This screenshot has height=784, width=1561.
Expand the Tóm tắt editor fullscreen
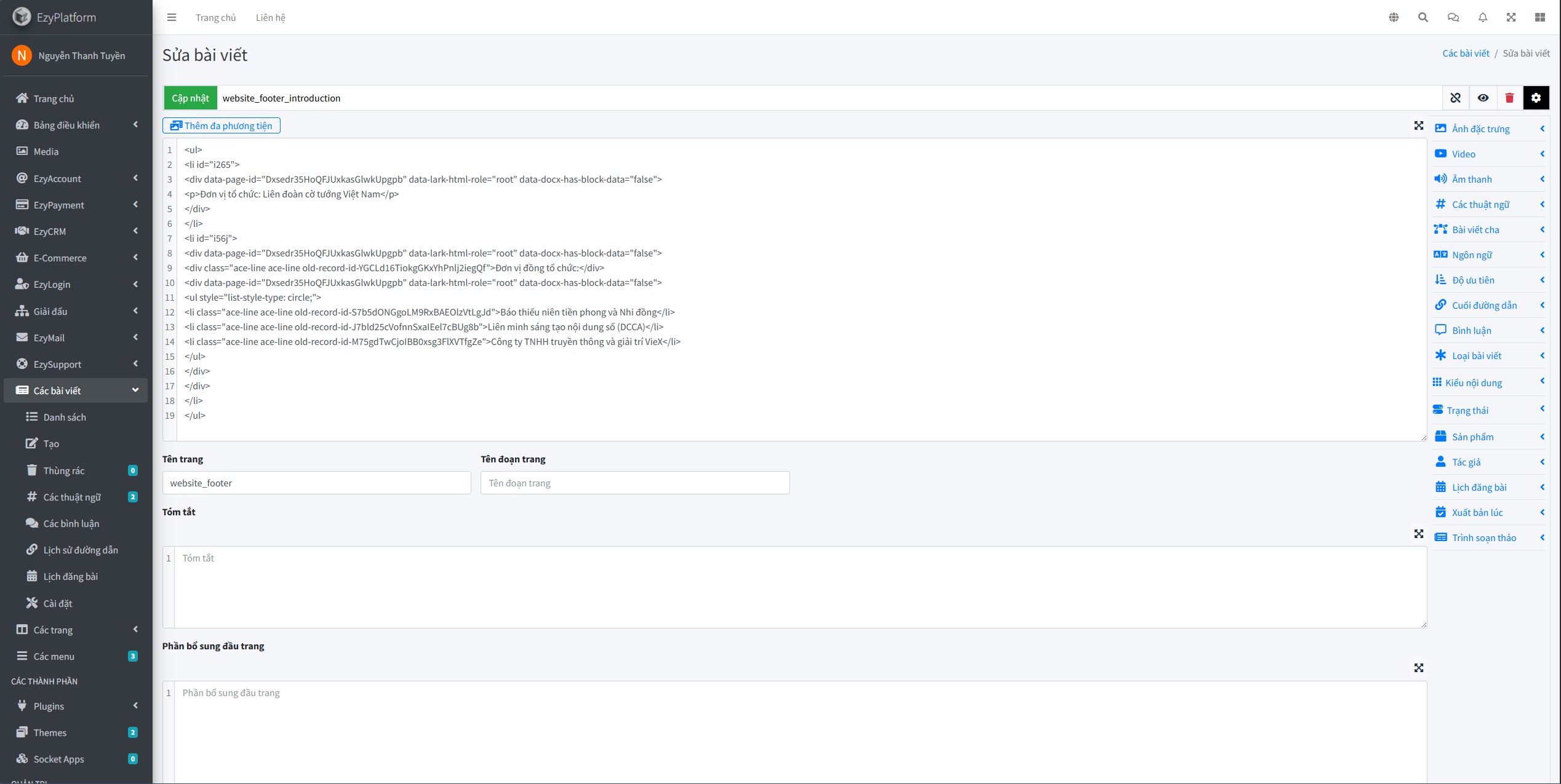click(x=1419, y=534)
